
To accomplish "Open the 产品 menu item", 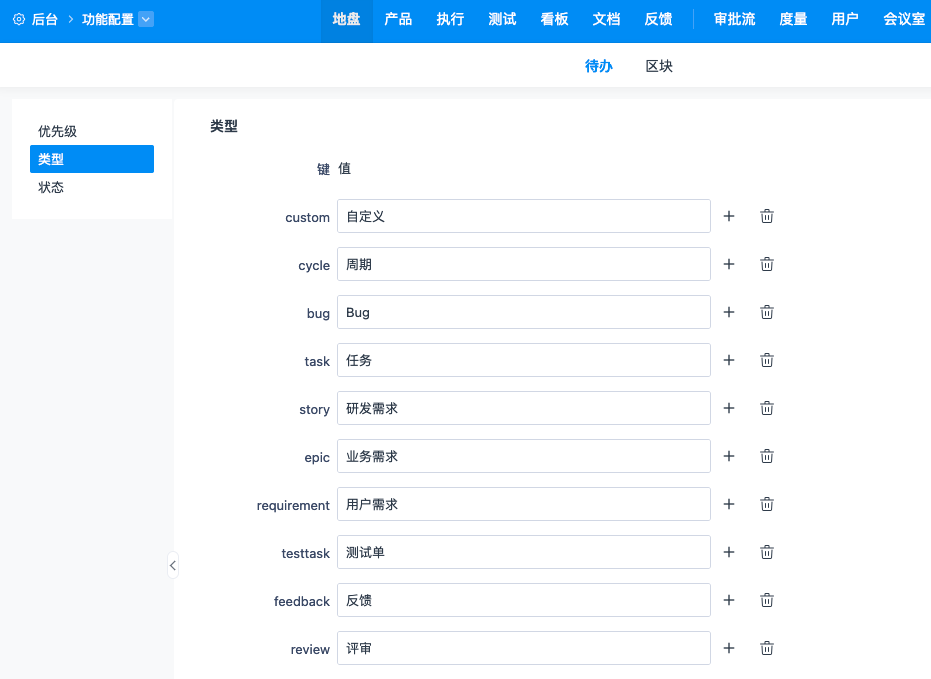I will (398, 19).
